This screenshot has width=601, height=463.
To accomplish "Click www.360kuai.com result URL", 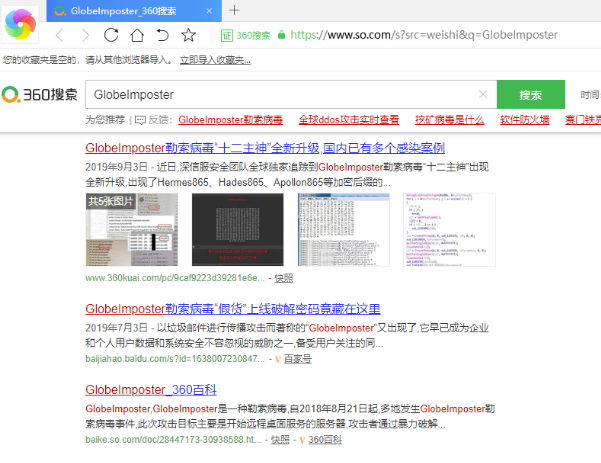I will 175,278.
